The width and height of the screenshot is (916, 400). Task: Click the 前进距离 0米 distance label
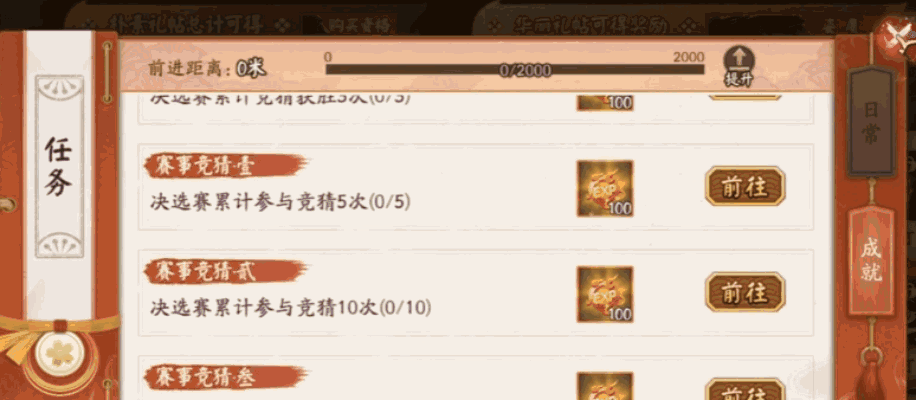point(207,69)
